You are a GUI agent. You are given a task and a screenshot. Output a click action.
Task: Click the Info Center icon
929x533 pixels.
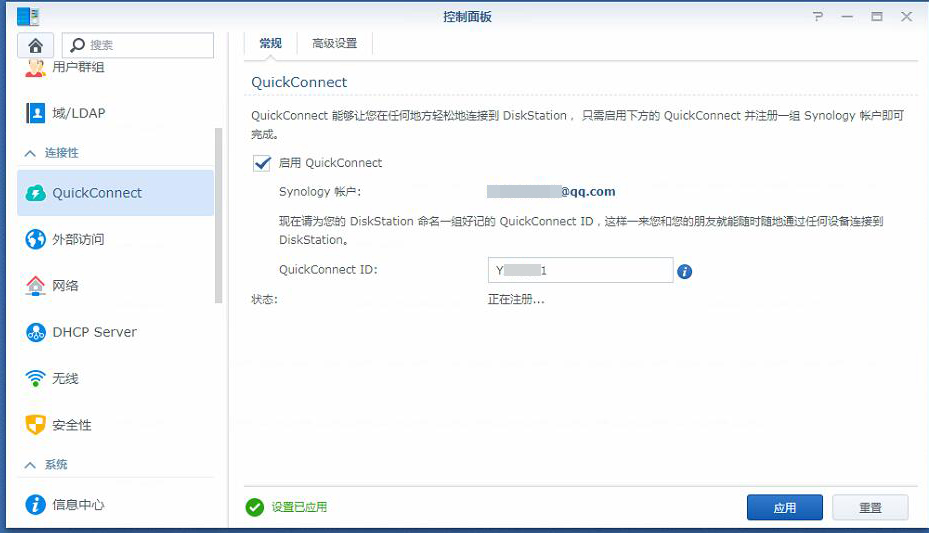[x=36, y=505]
